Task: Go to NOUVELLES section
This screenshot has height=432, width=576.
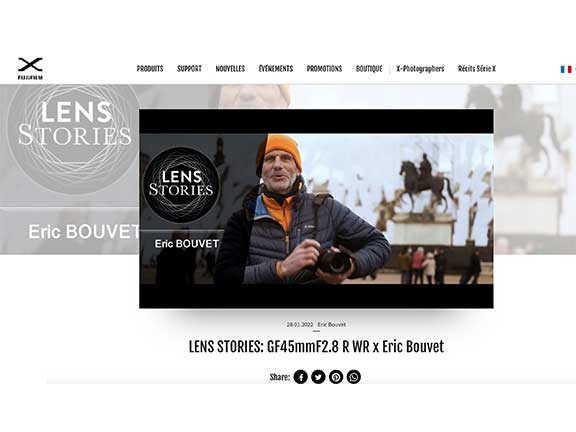Action: click(230, 69)
